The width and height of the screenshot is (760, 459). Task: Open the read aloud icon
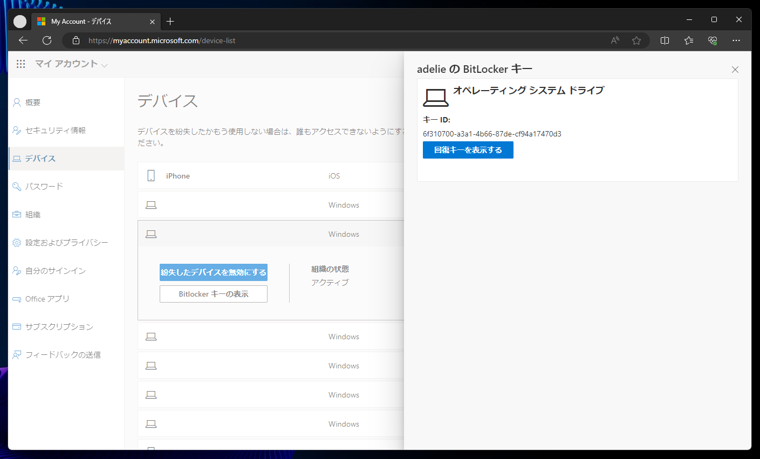point(615,41)
